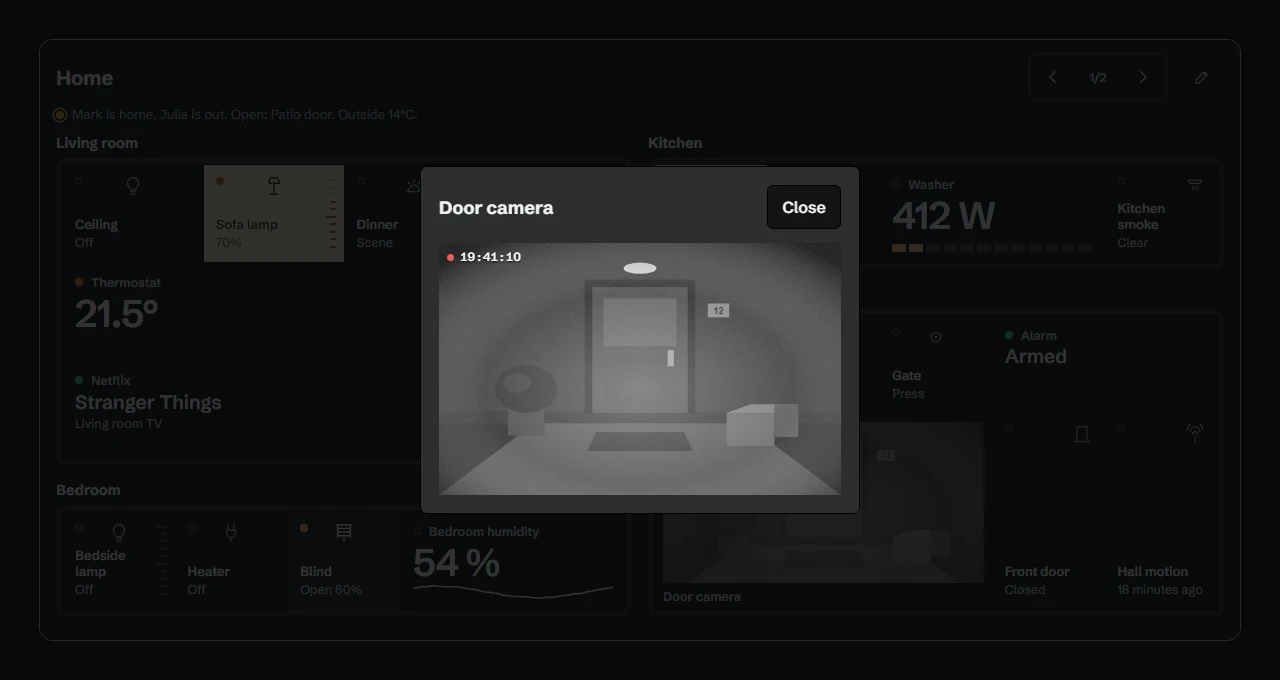Click the Home dashboard title
The height and width of the screenshot is (680, 1280).
point(85,78)
